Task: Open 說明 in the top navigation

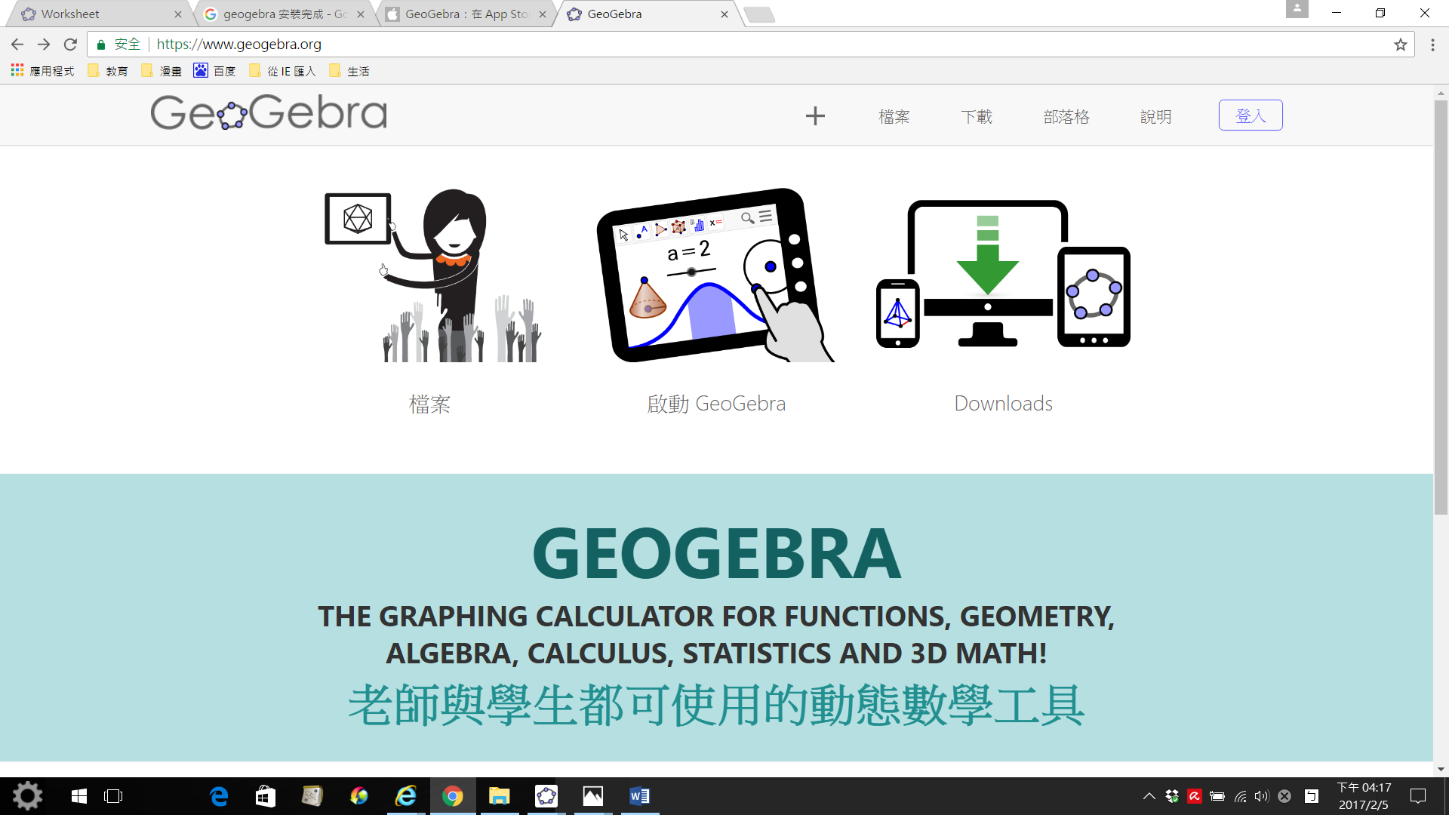Action: 1156,117
